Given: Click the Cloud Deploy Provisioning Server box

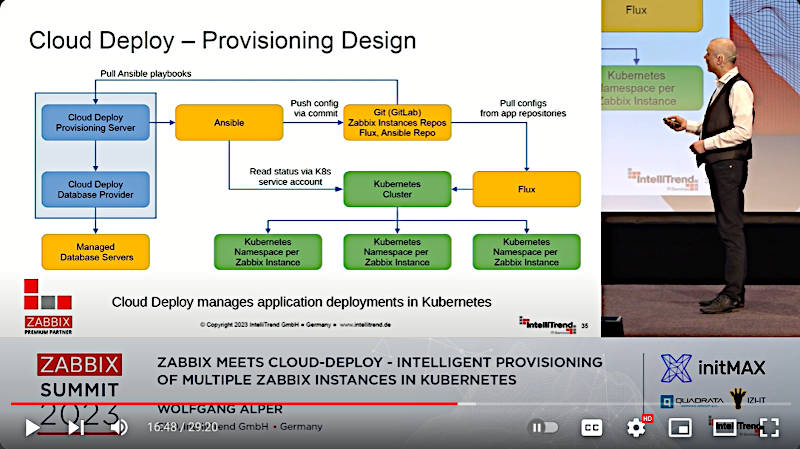Looking at the screenshot, I should point(95,122).
